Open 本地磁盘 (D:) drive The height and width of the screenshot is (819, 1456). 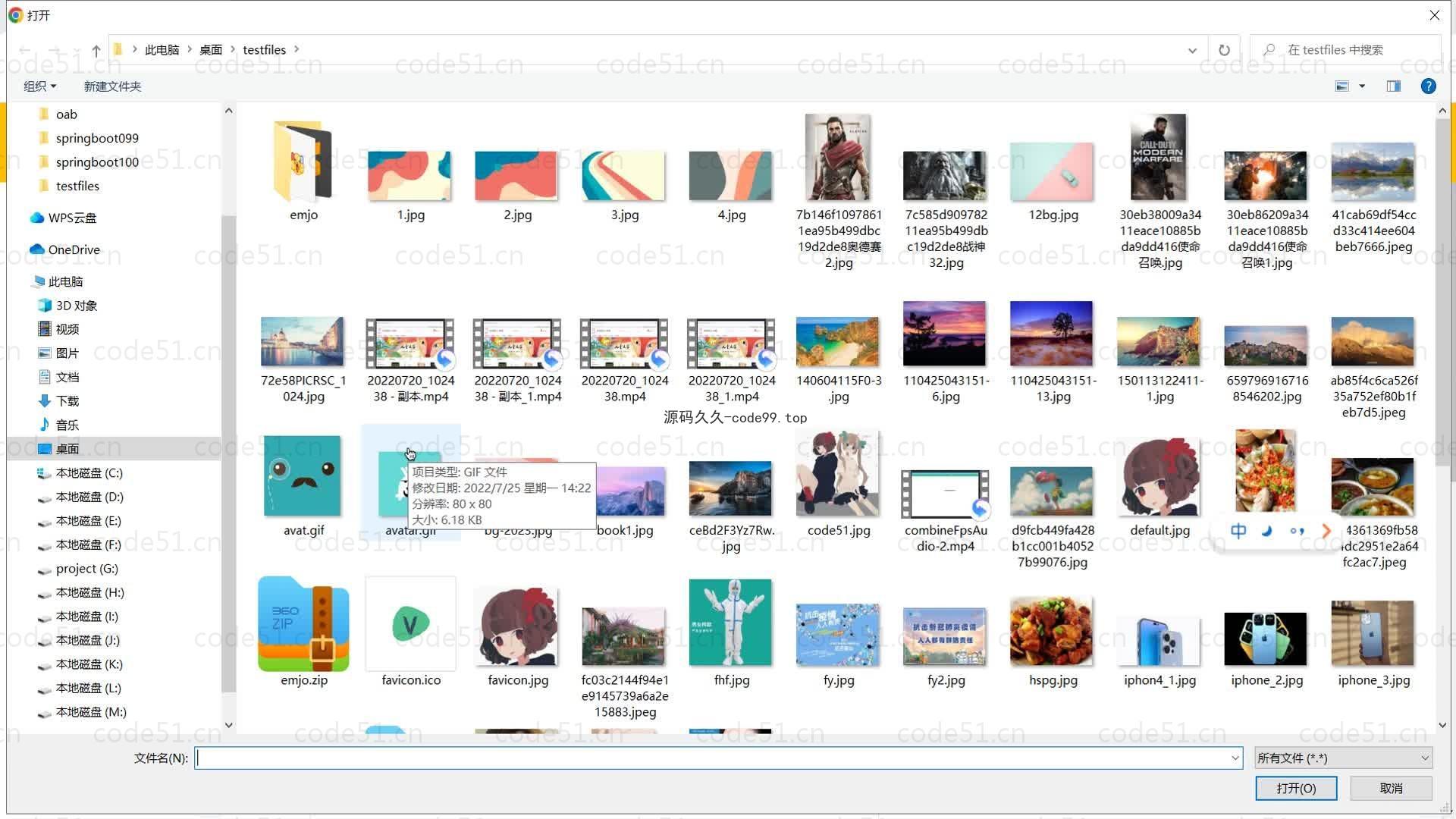coord(89,497)
